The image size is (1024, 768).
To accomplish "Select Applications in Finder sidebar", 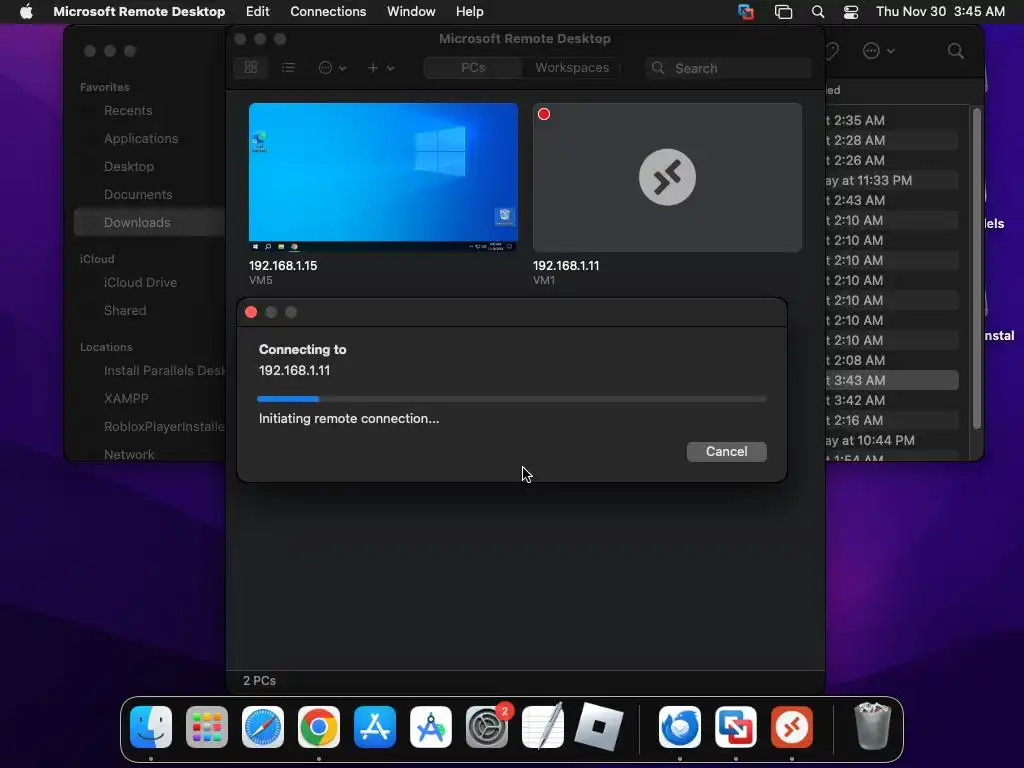I will 141,138.
